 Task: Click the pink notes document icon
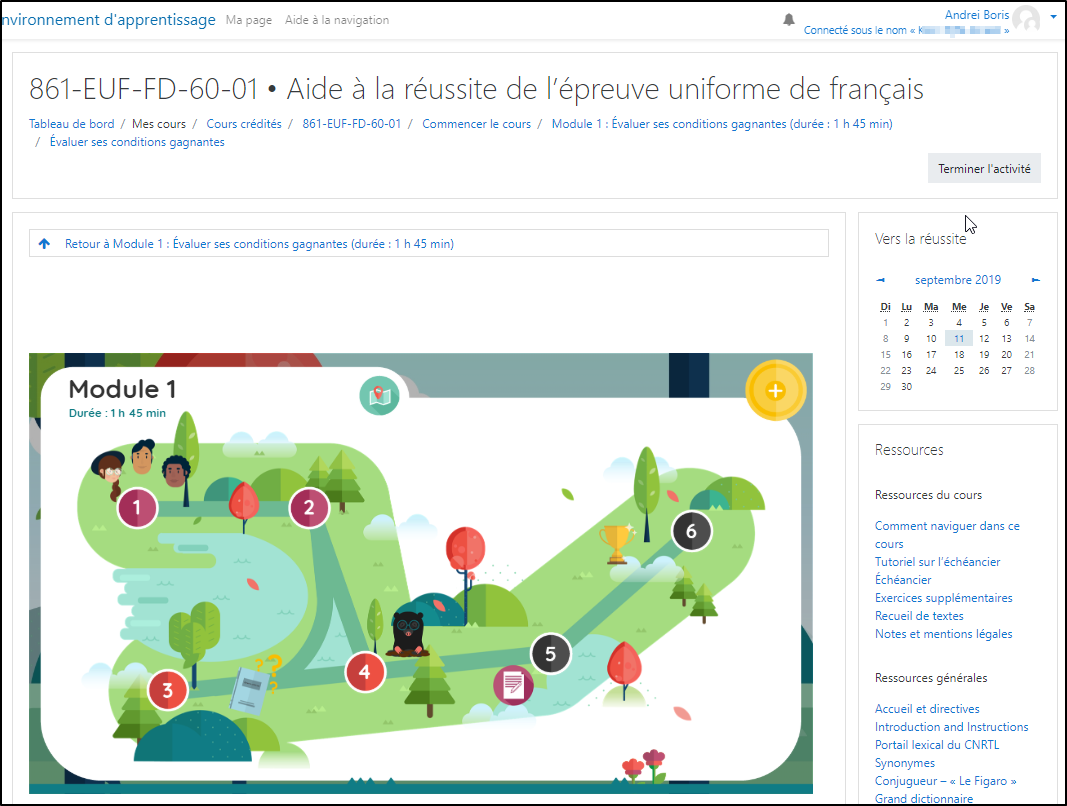tap(513, 686)
